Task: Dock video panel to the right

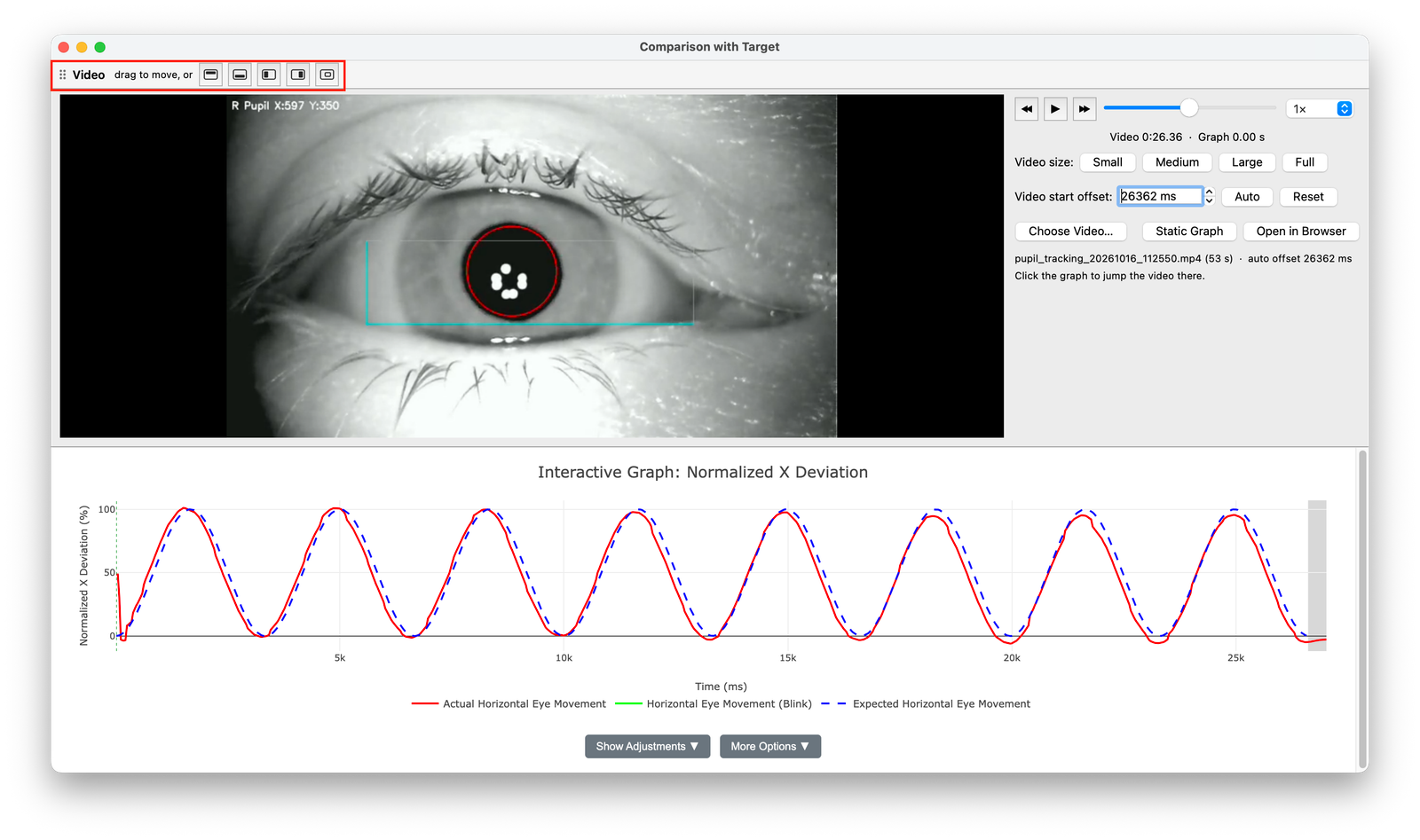Action: pyautogui.click(x=298, y=75)
